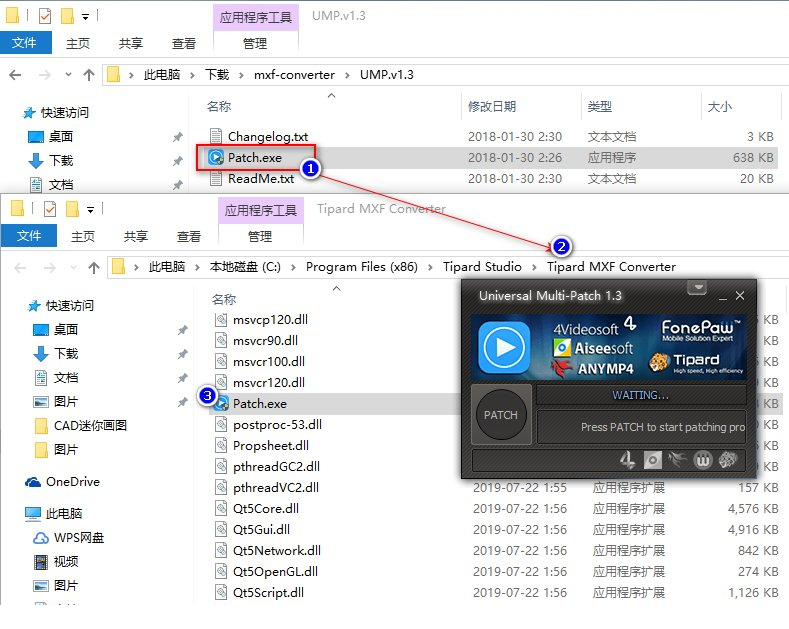789x629 pixels.
Task: Select Qt5Network.dll file
Action: [x=277, y=551]
